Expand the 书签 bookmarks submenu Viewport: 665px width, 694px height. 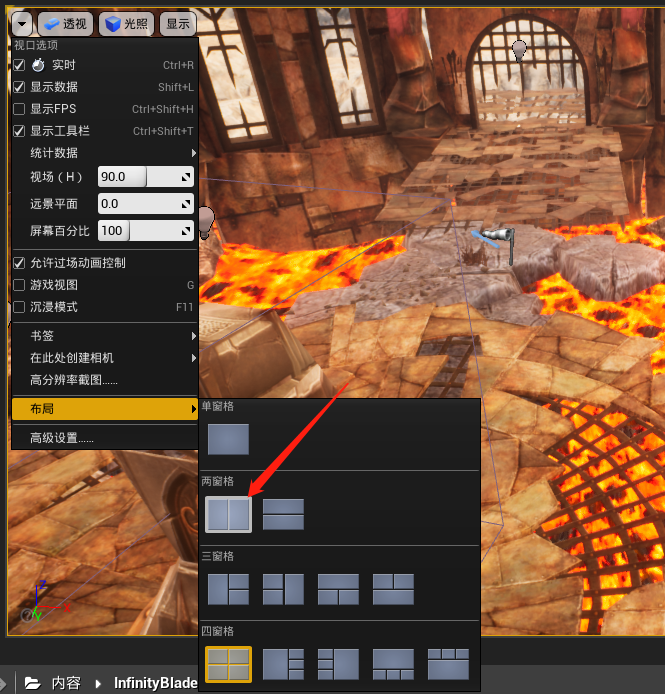point(104,336)
